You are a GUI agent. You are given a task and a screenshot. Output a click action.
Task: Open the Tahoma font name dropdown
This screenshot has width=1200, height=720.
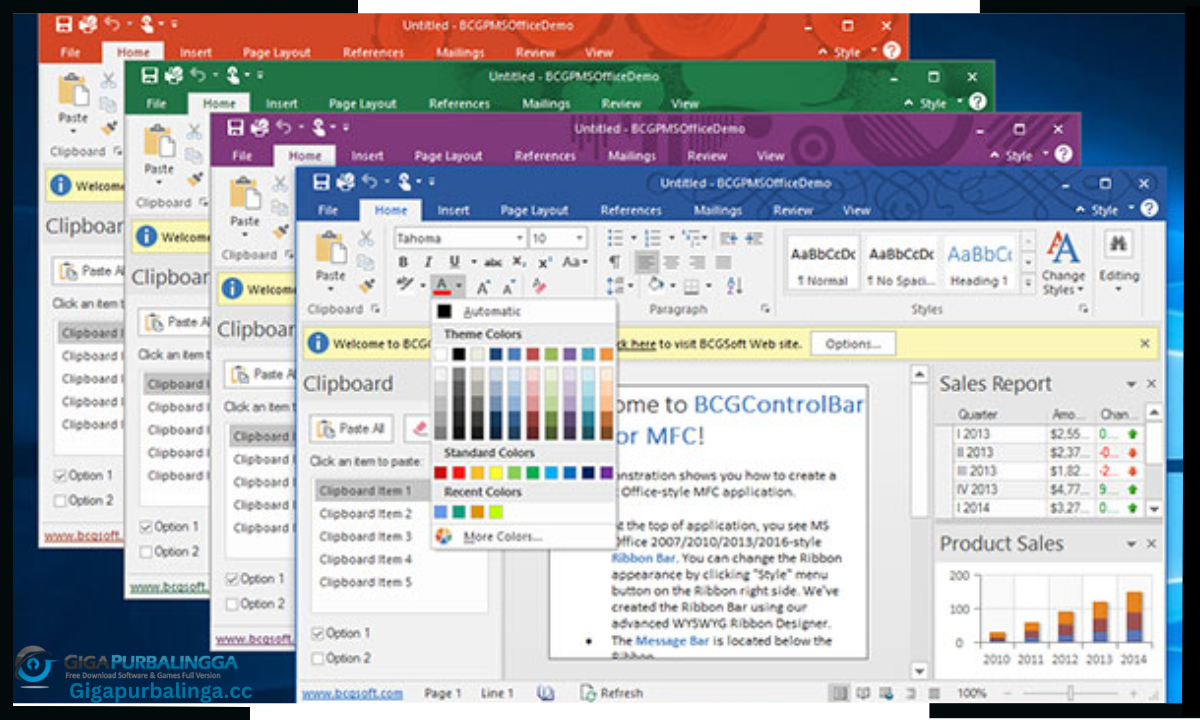(520, 238)
